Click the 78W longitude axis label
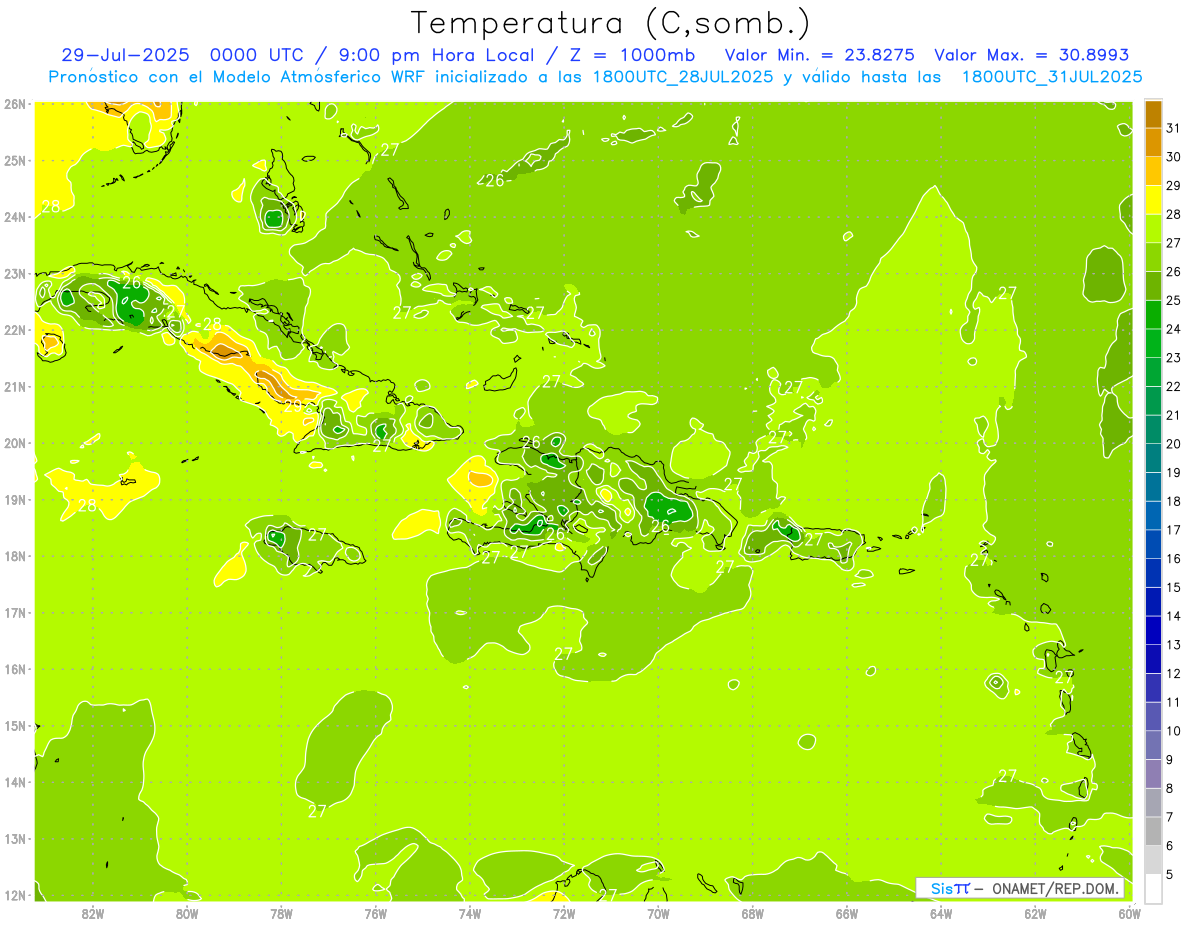 (x=281, y=913)
